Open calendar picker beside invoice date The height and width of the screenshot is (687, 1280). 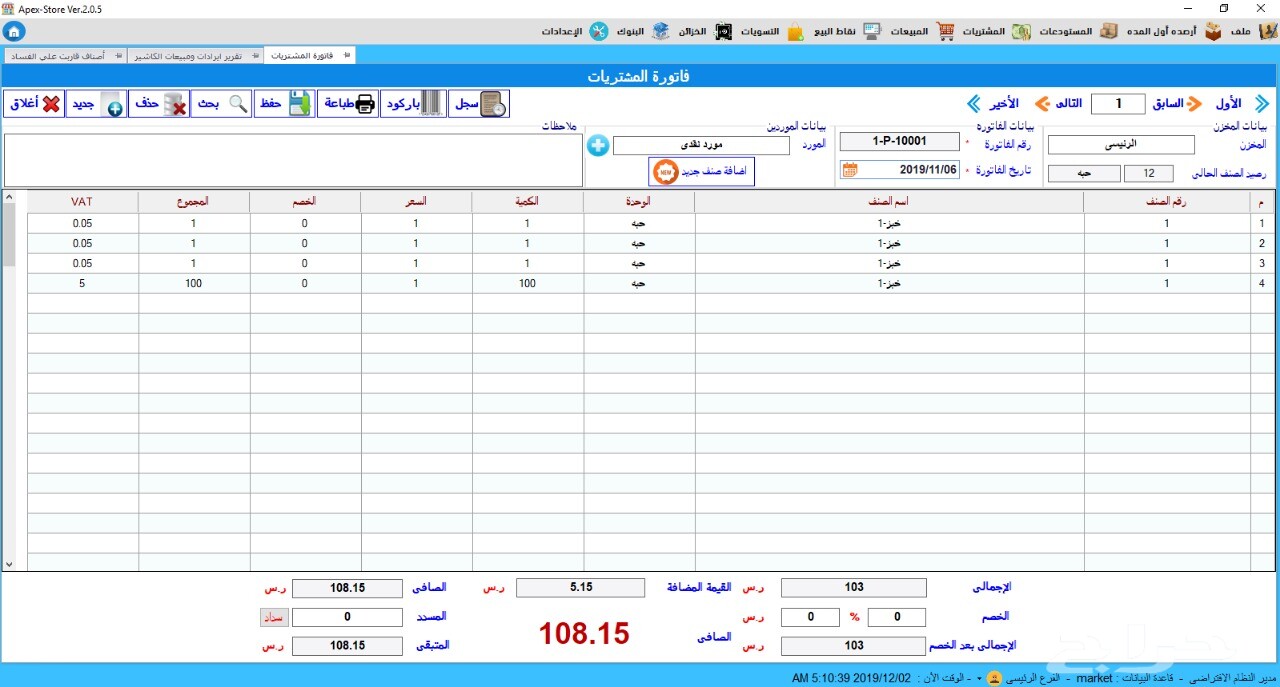(x=849, y=170)
